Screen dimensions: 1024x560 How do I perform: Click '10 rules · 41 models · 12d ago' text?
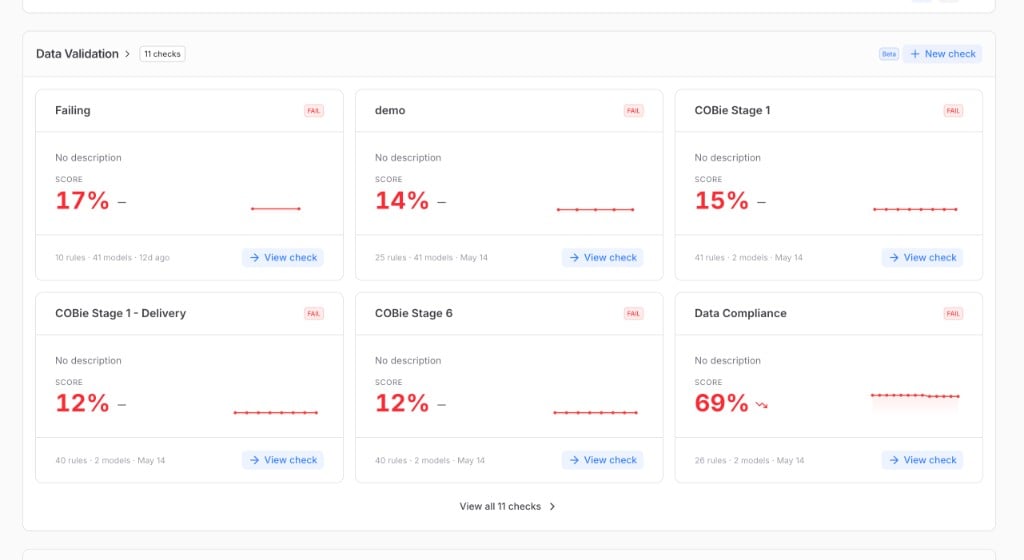tap(112, 258)
